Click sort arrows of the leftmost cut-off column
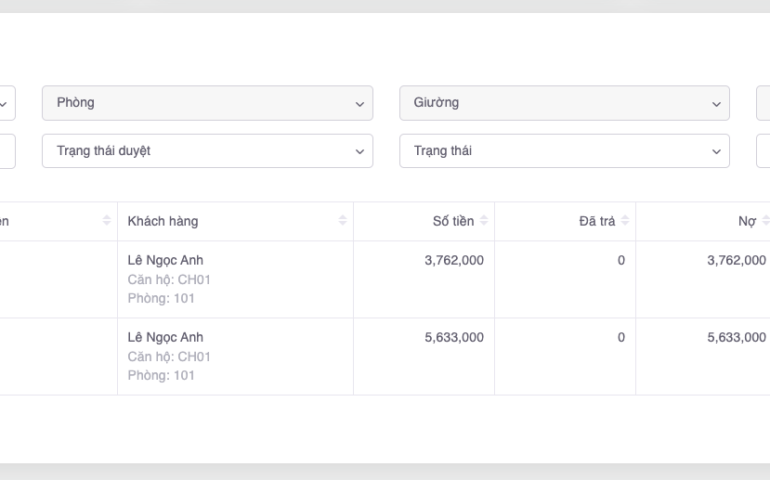770x480 pixels. (x=107, y=221)
